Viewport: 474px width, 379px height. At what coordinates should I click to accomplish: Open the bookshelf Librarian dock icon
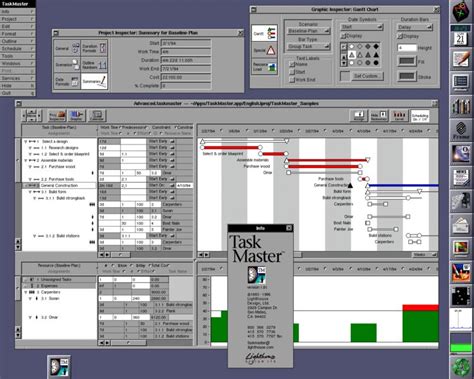pyautogui.click(x=461, y=107)
